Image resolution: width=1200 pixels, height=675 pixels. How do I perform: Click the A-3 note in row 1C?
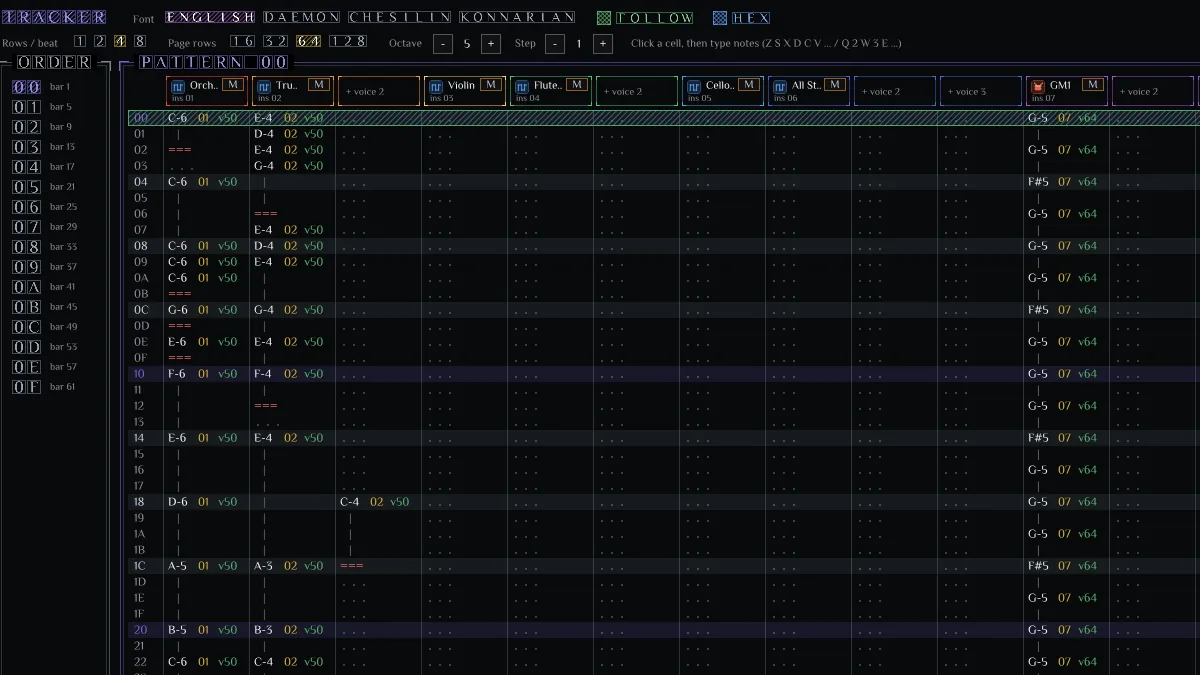[264, 566]
